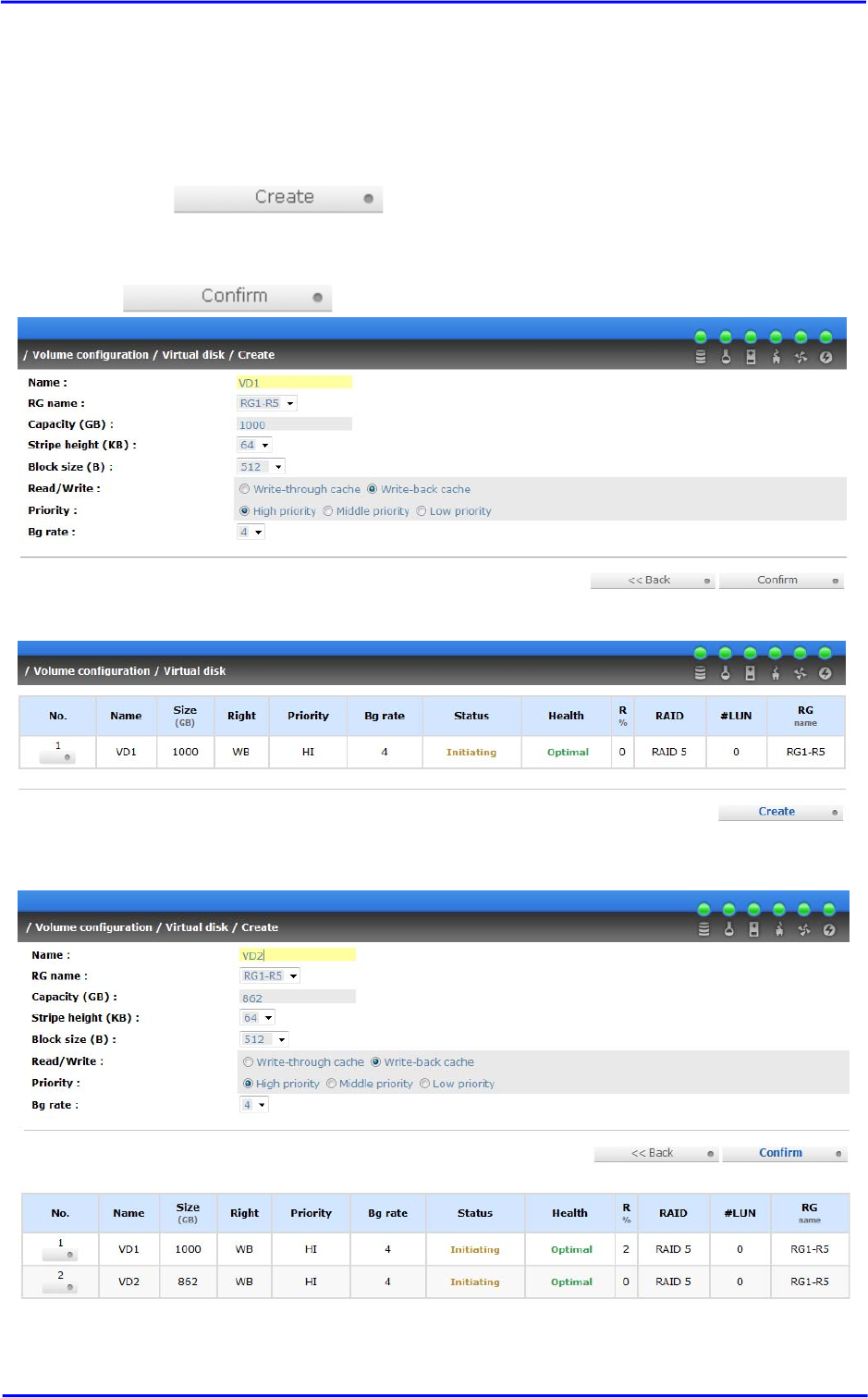Click the temperature status icon in VD1 Create header
868x1398 pixels.
pos(726,357)
